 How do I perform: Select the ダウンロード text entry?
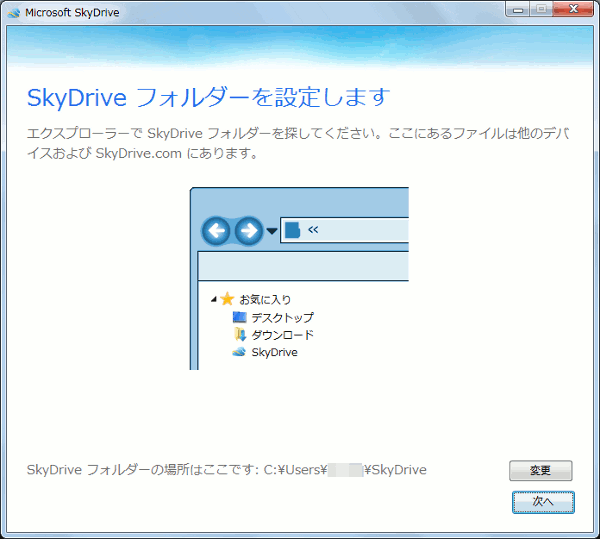coord(282,335)
